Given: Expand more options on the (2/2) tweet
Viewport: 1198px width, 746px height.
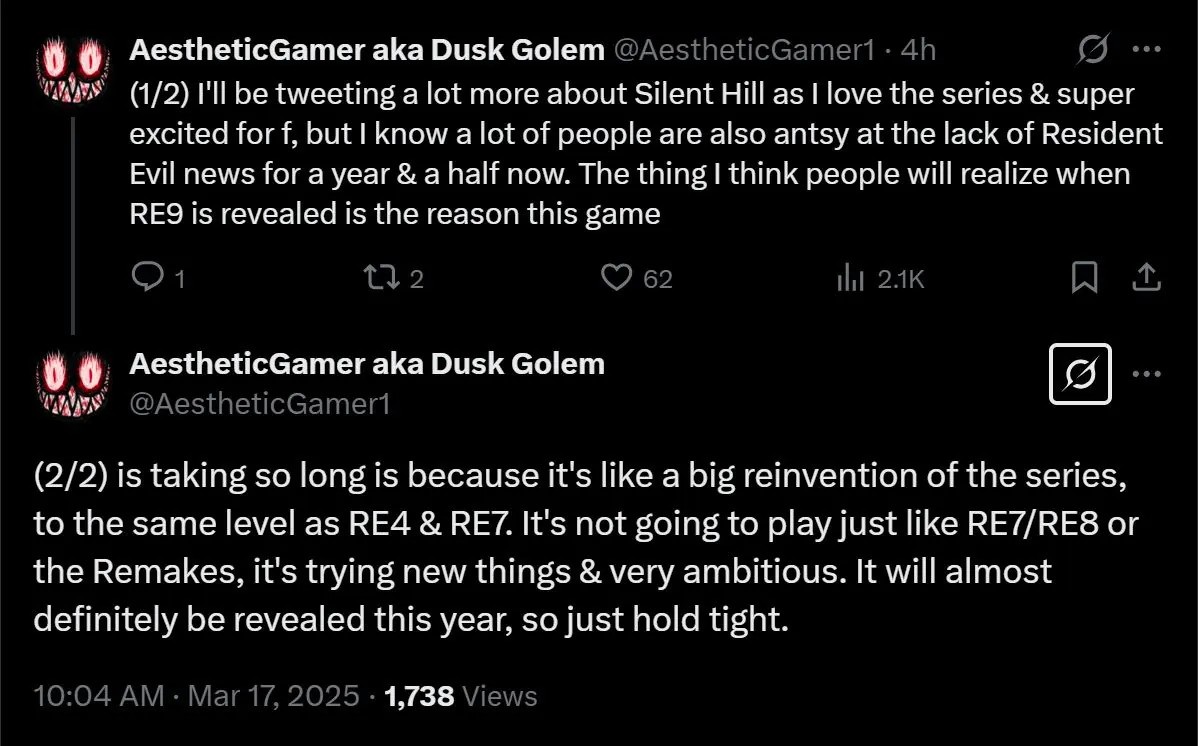Looking at the screenshot, I should pos(1146,374).
